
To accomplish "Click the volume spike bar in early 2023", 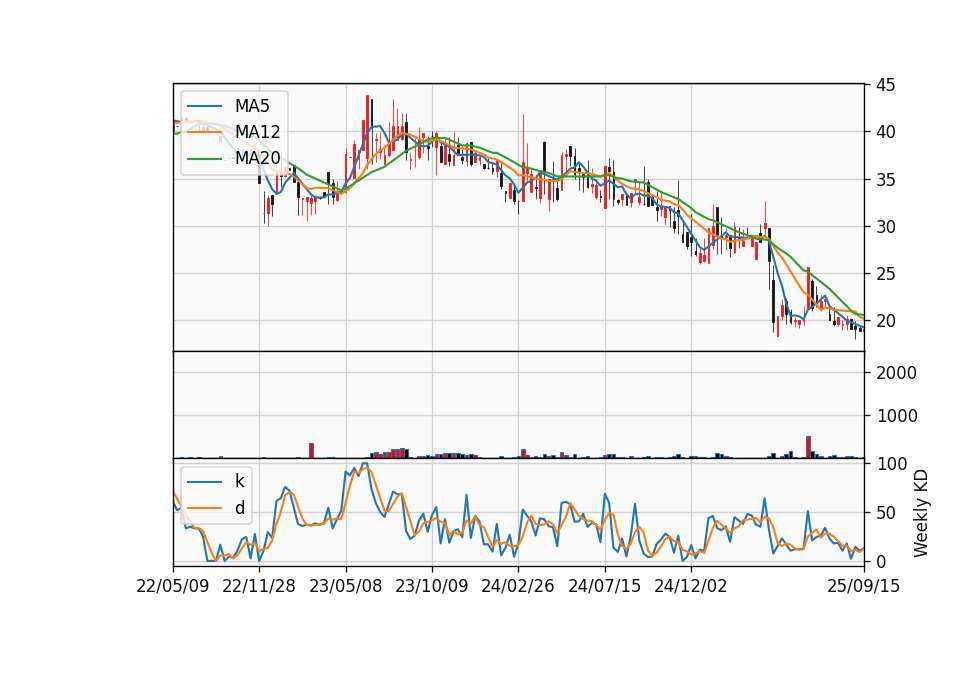I will 311,451.
